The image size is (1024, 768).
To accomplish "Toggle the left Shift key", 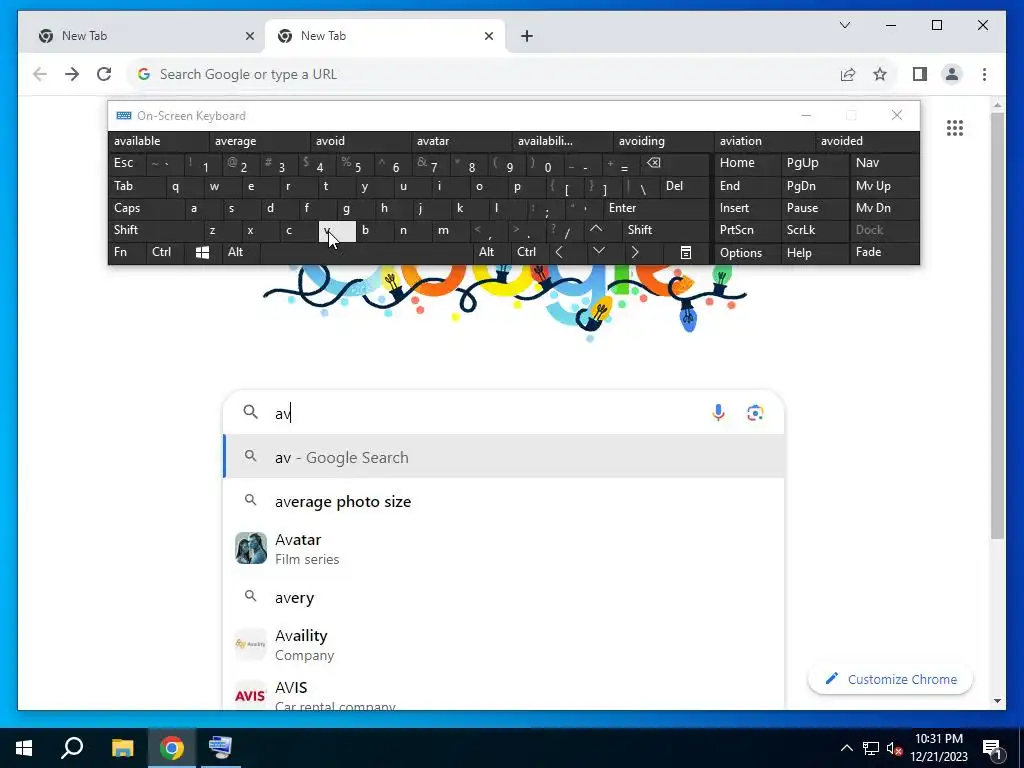I will [x=155, y=230].
